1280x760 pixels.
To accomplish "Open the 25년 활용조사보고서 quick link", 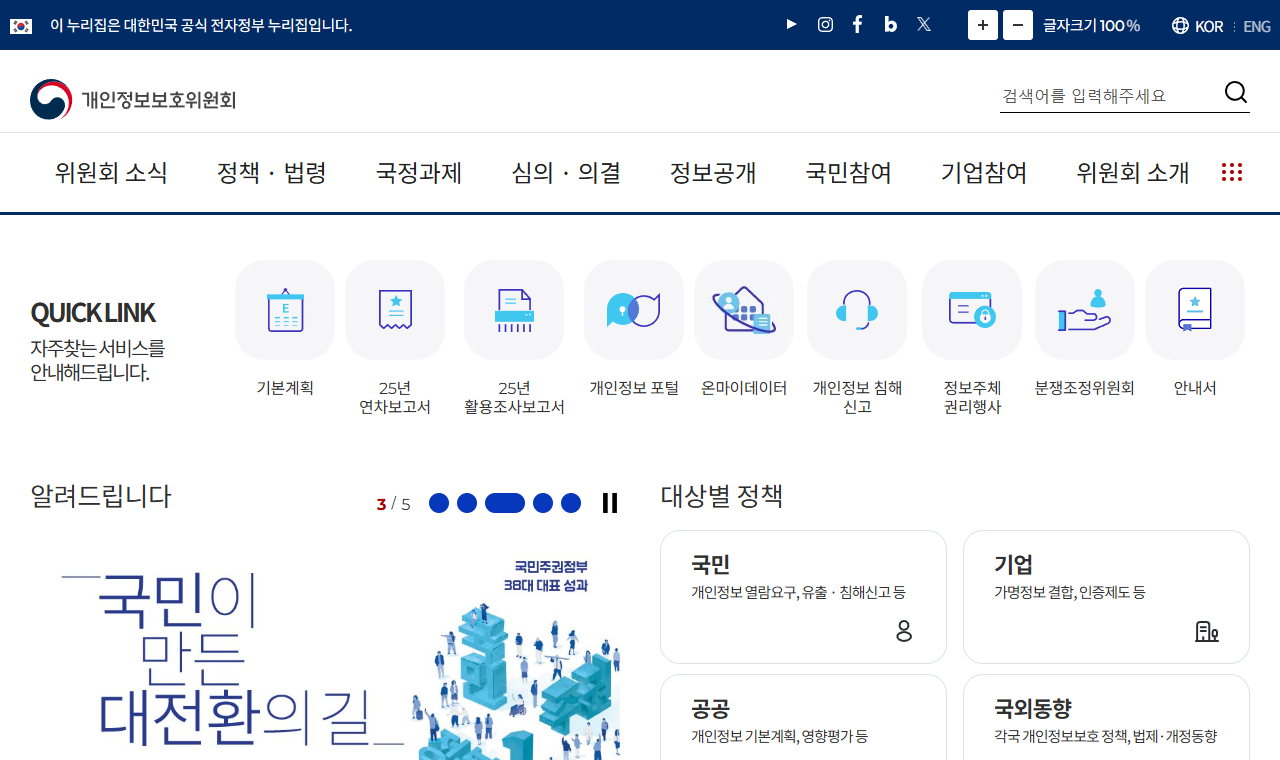I will (x=514, y=338).
